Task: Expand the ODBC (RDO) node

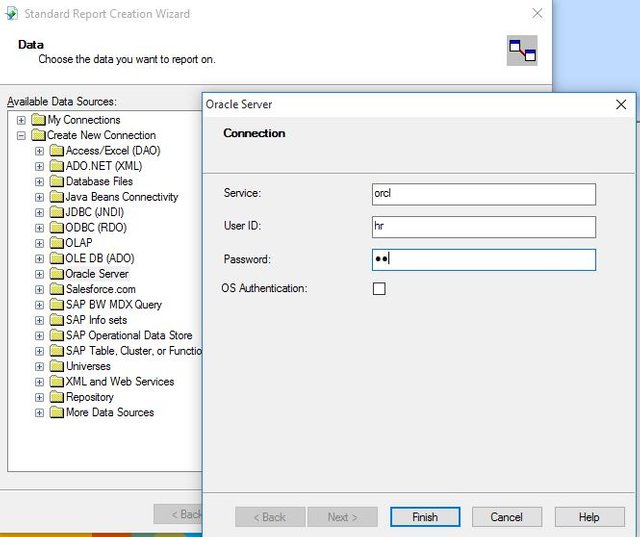Action: point(39,228)
